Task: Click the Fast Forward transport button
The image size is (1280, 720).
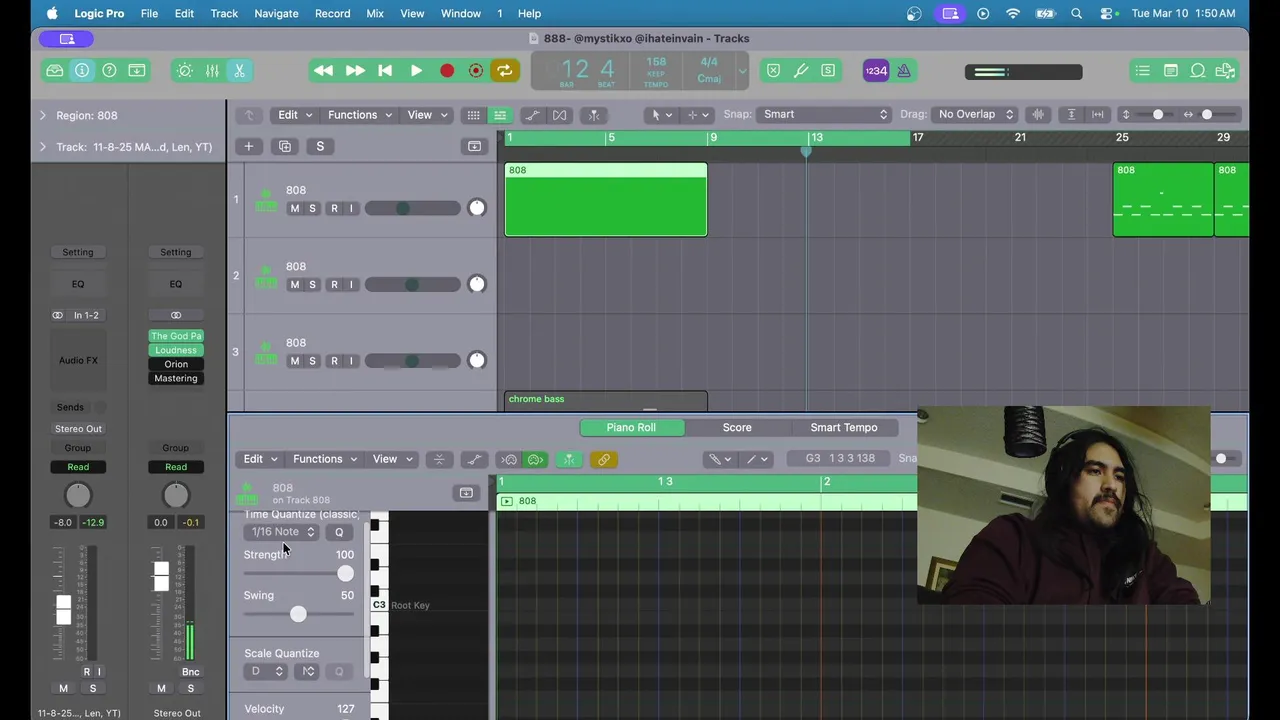Action: [x=354, y=71]
